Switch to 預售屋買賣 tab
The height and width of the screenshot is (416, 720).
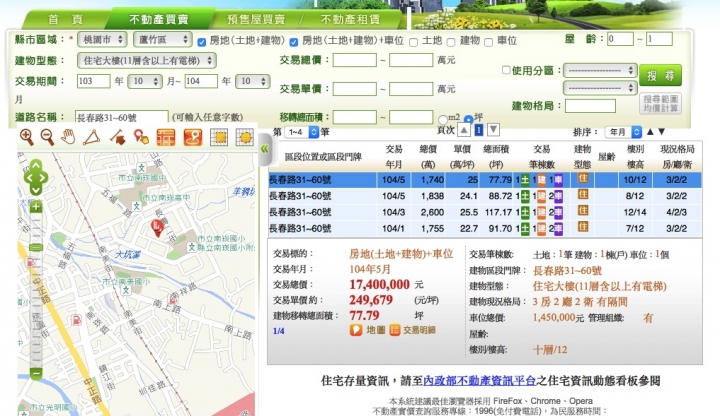[256, 19]
